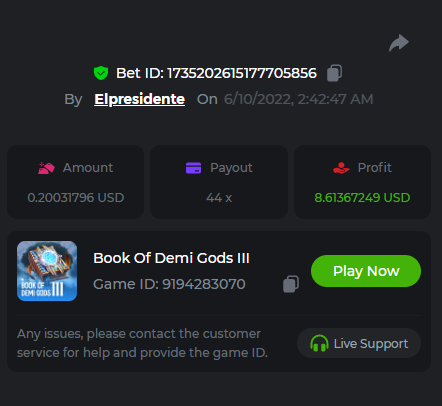
Task: Click the green headphones support icon
Action: click(319, 343)
